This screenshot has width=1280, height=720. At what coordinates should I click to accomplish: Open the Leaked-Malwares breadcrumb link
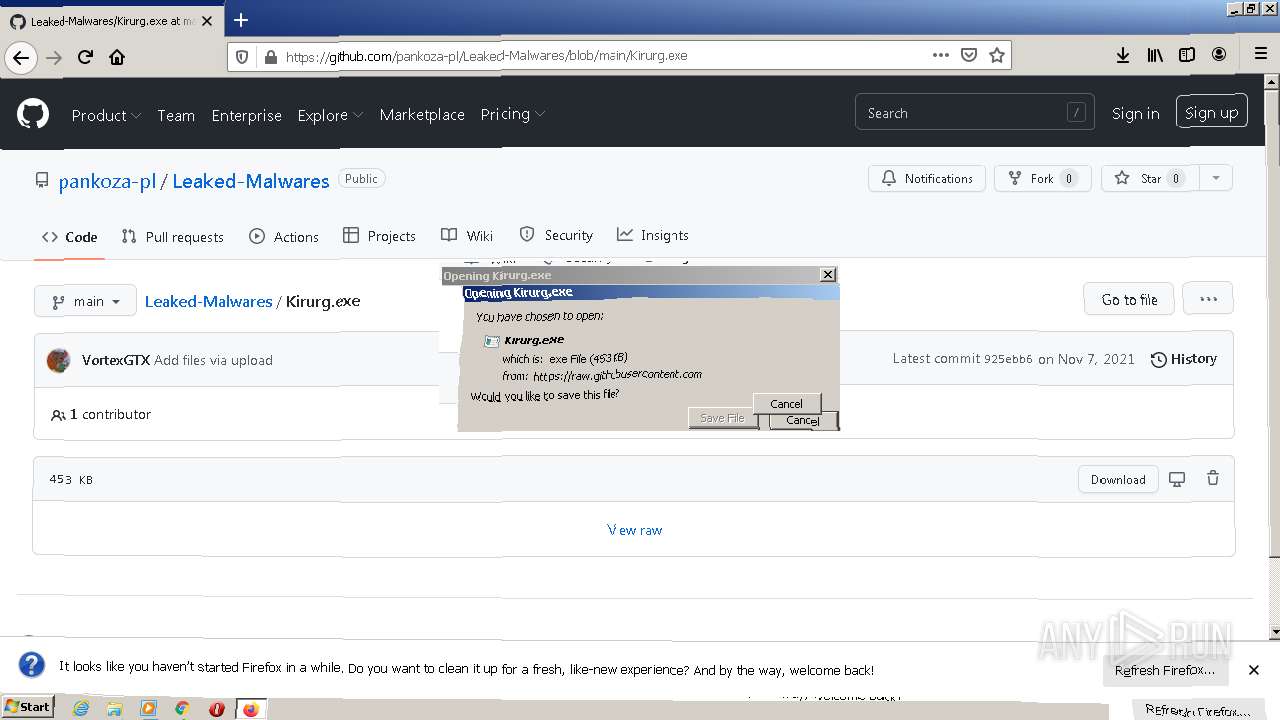tap(208, 301)
